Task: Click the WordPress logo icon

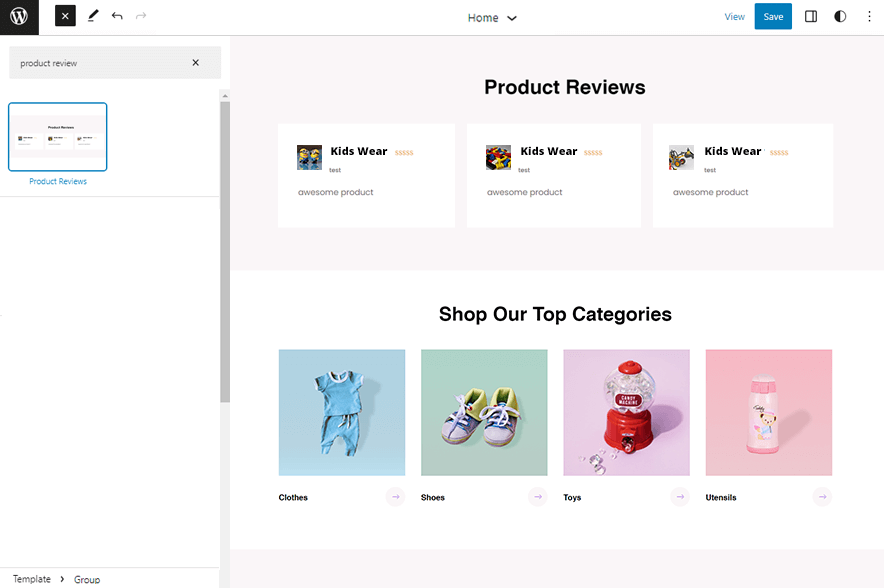Action: click(17, 17)
